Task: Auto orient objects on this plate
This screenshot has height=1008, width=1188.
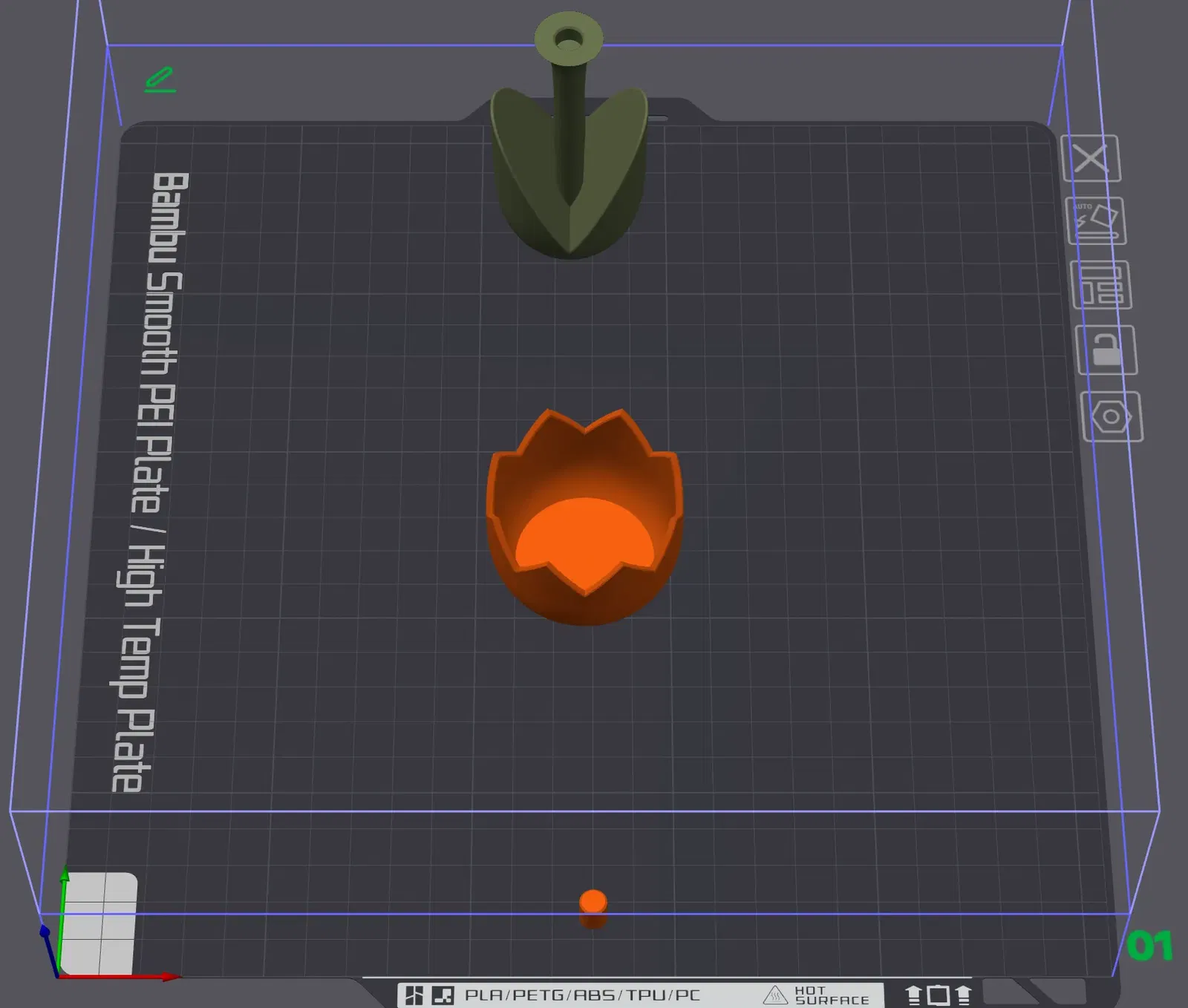Action: pyautogui.click(x=1096, y=220)
